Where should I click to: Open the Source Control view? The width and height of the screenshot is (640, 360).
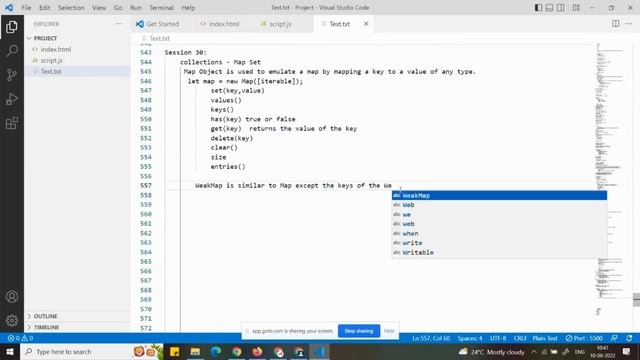[12, 75]
